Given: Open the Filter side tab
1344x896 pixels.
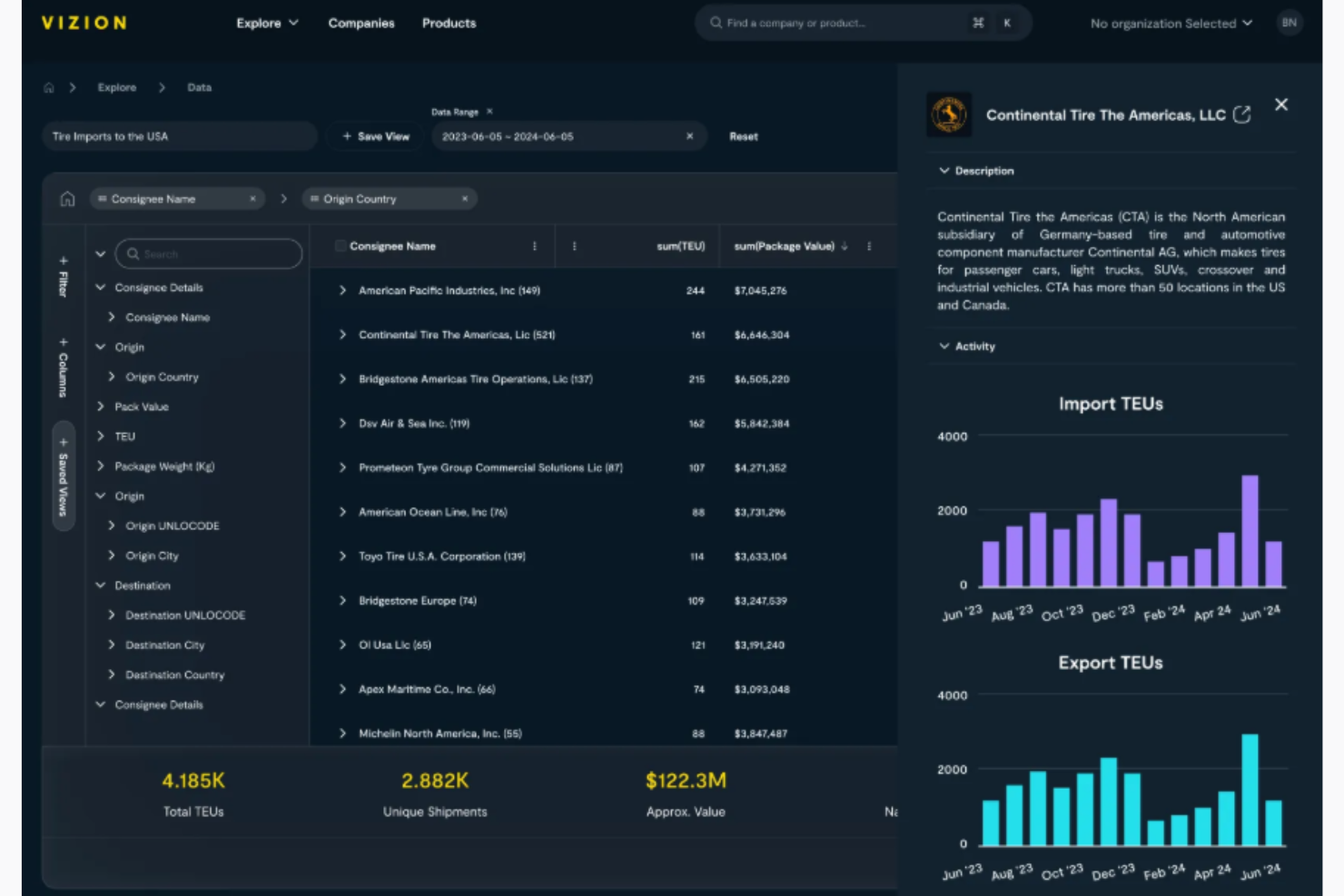Looking at the screenshot, I should pyautogui.click(x=64, y=277).
